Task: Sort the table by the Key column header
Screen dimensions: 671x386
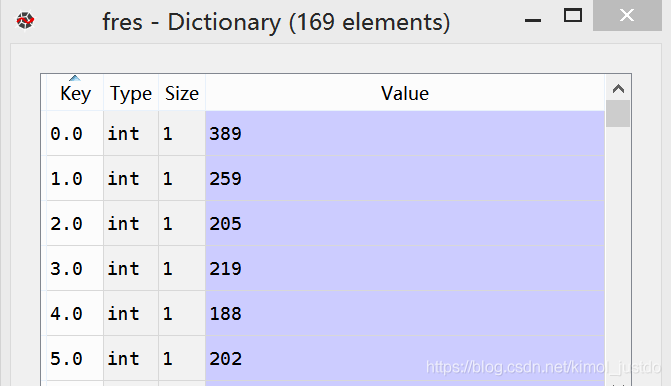Action: click(x=75, y=93)
